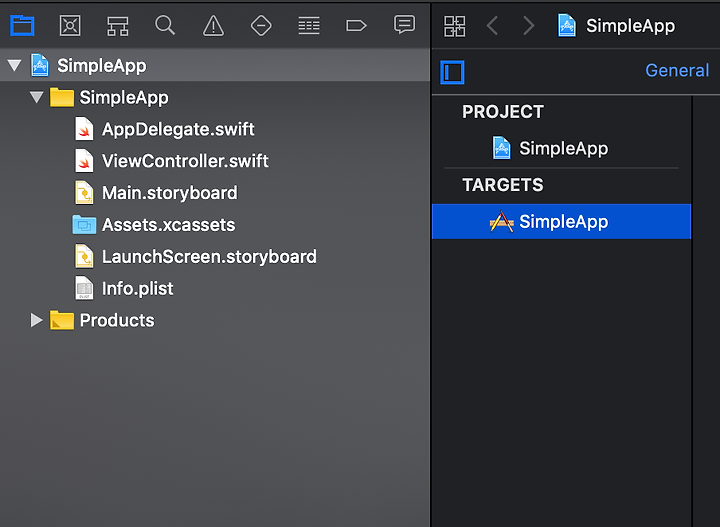Open Info.plist file

pos(137,288)
